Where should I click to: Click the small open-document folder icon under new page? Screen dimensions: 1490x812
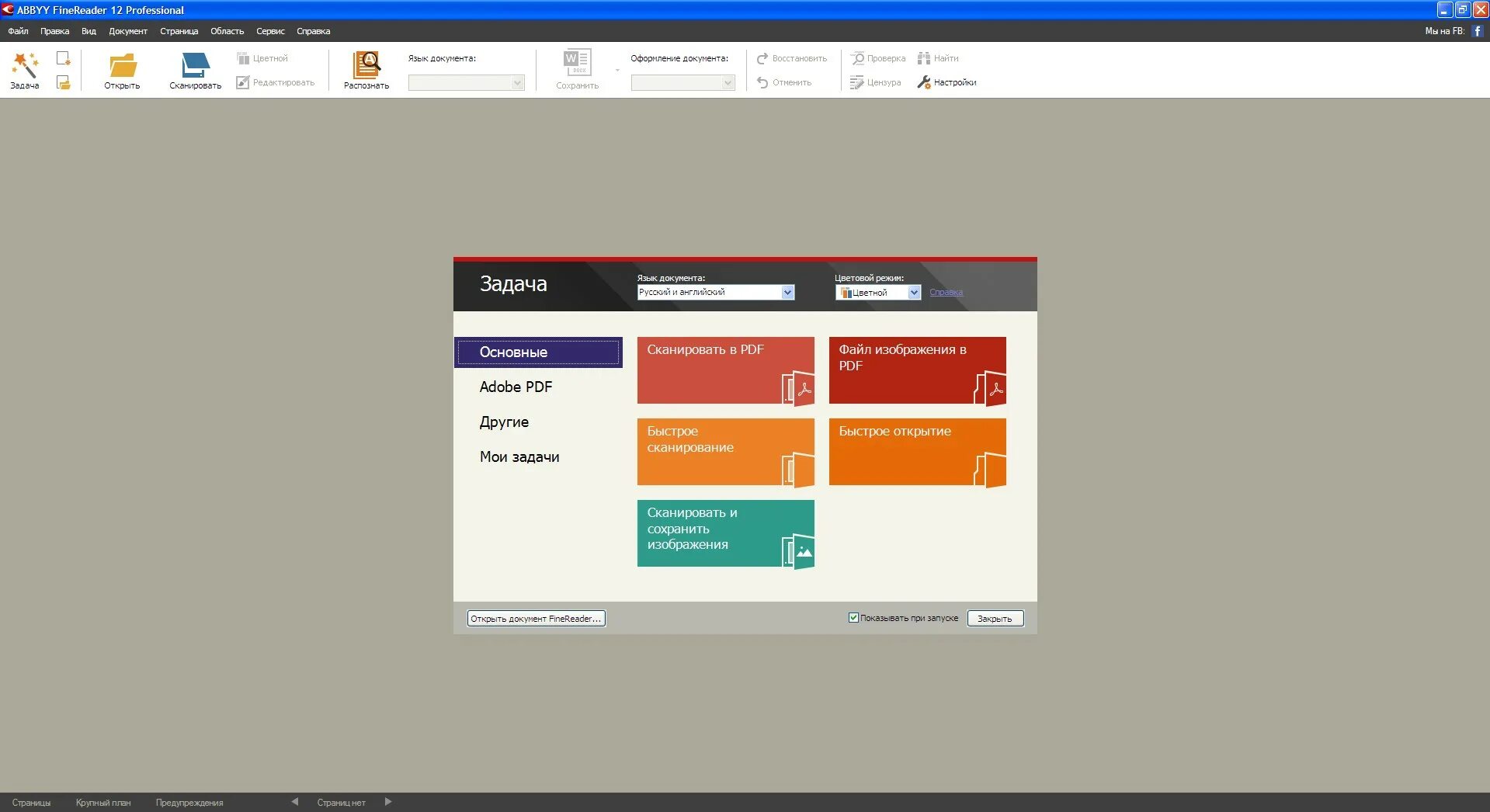click(x=64, y=82)
